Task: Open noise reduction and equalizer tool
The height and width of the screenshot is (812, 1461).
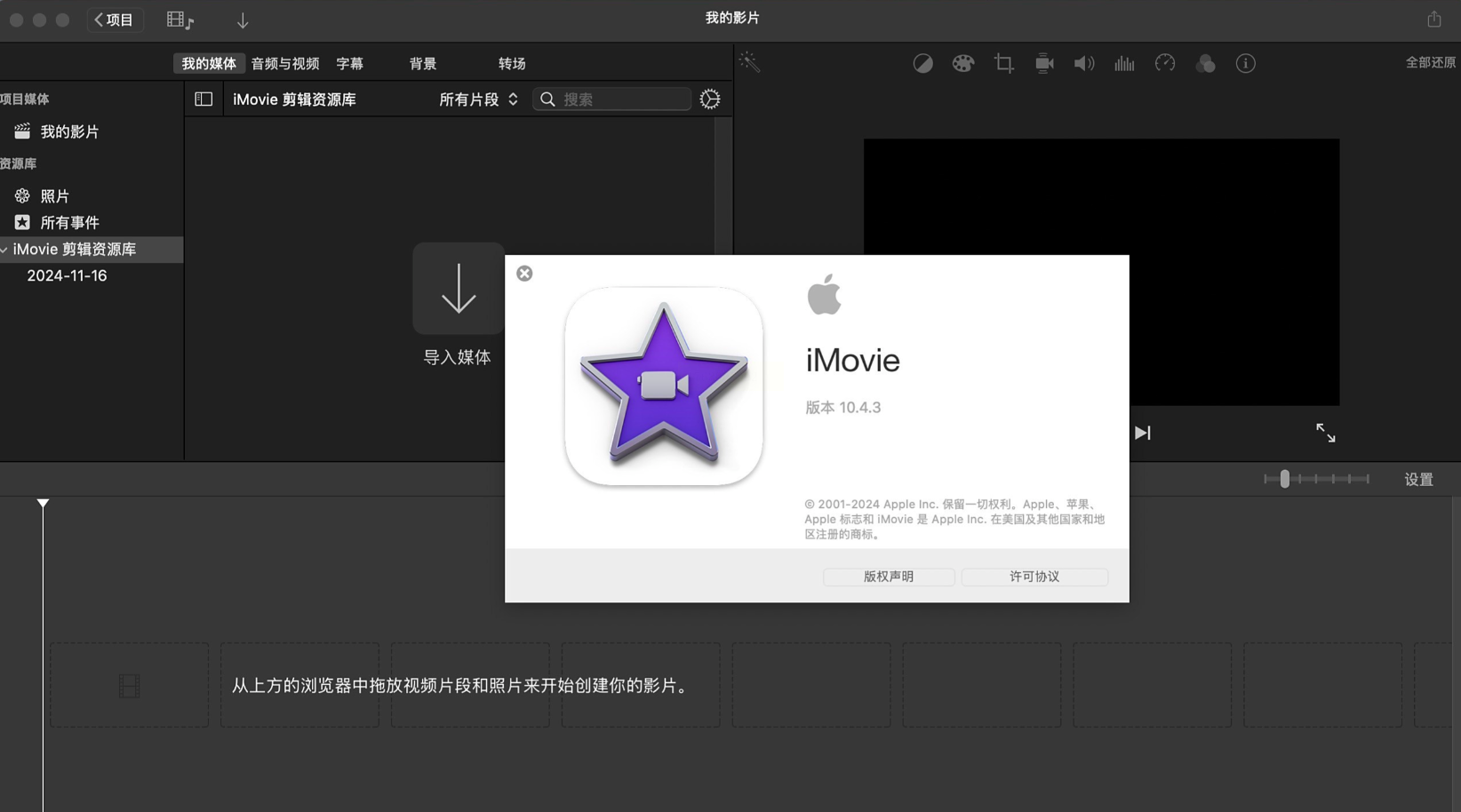Action: pos(1124,63)
